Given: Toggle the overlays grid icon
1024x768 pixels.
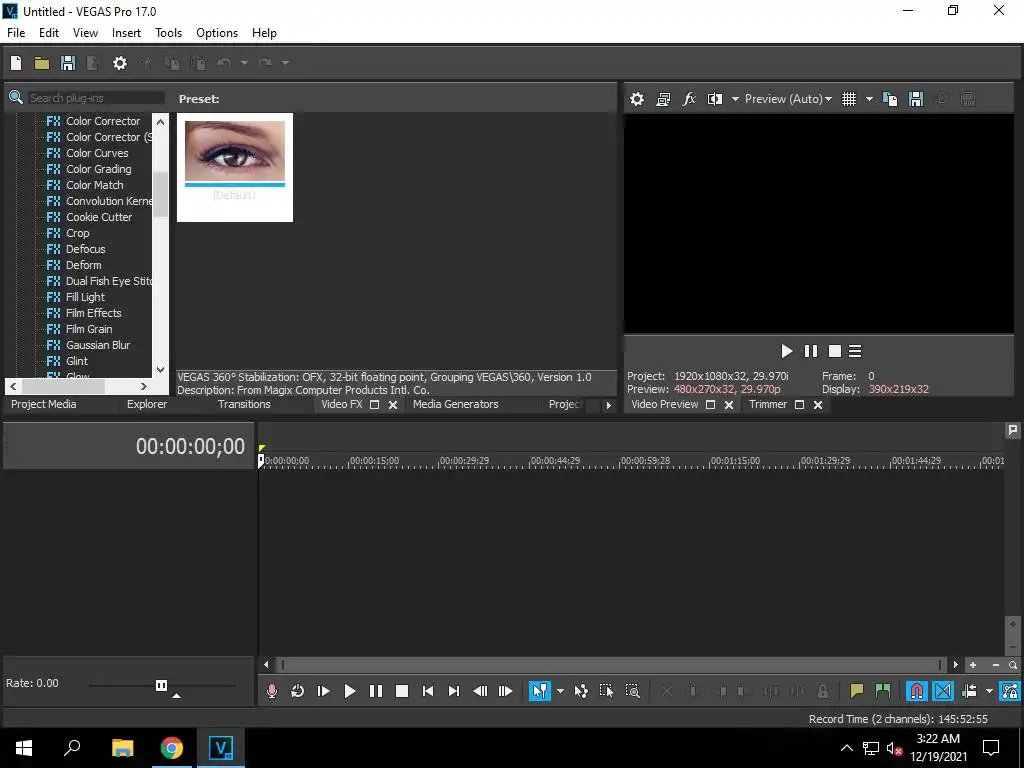Looking at the screenshot, I should tap(848, 99).
